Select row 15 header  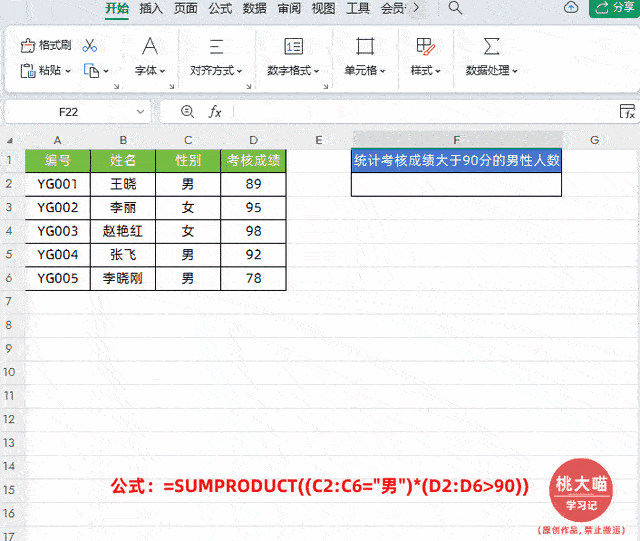click(x=9, y=490)
